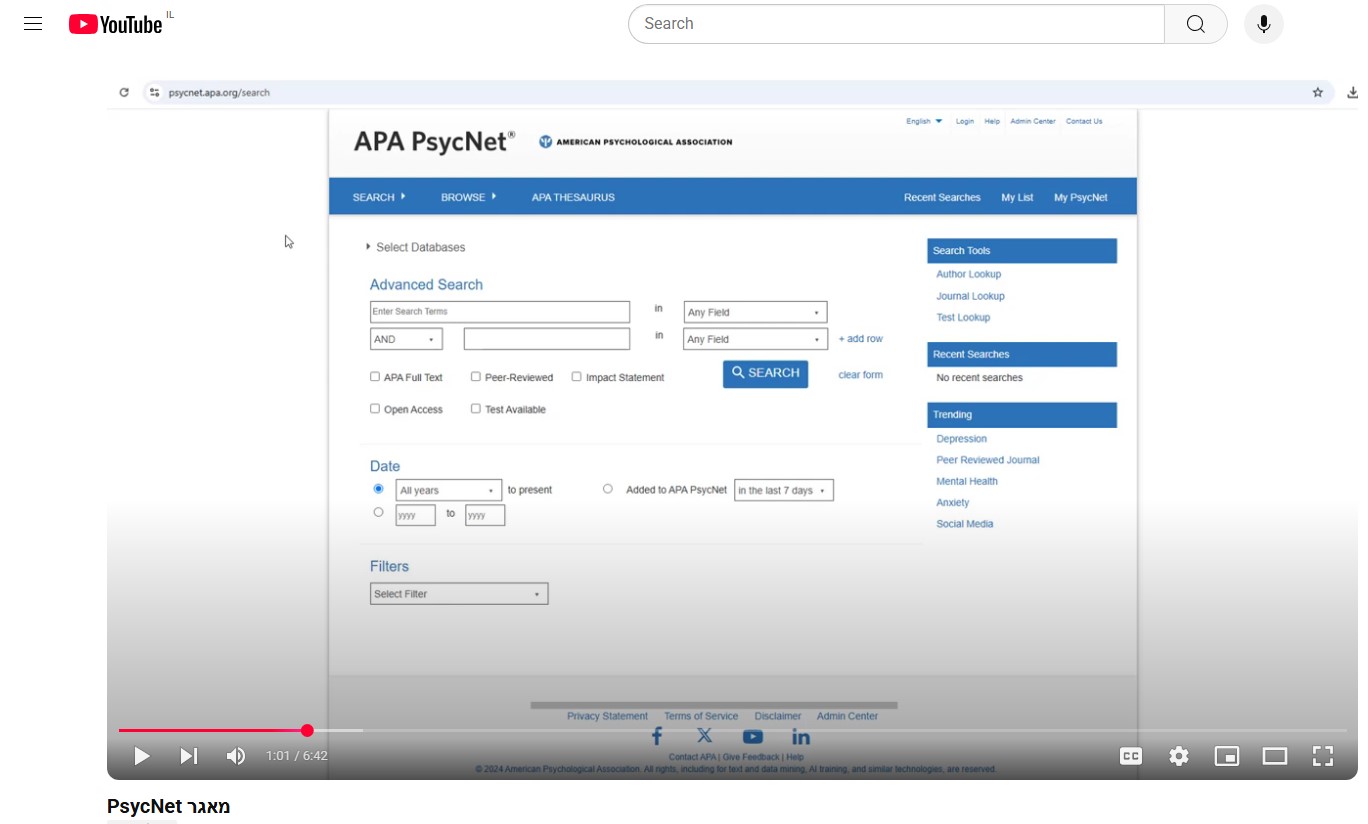Click the second search terms field
The height and width of the screenshot is (824, 1368).
(x=547, y=339)
